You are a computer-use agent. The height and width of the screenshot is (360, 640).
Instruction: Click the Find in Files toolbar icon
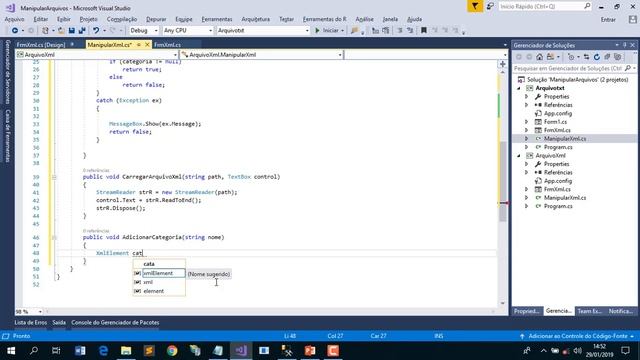click(x=354, y=31)
